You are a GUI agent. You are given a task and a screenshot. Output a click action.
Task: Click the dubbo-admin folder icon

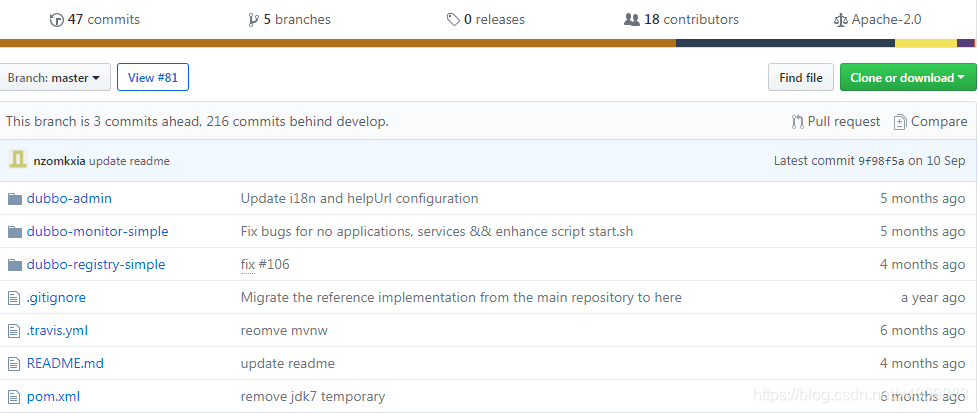[14, 198]
